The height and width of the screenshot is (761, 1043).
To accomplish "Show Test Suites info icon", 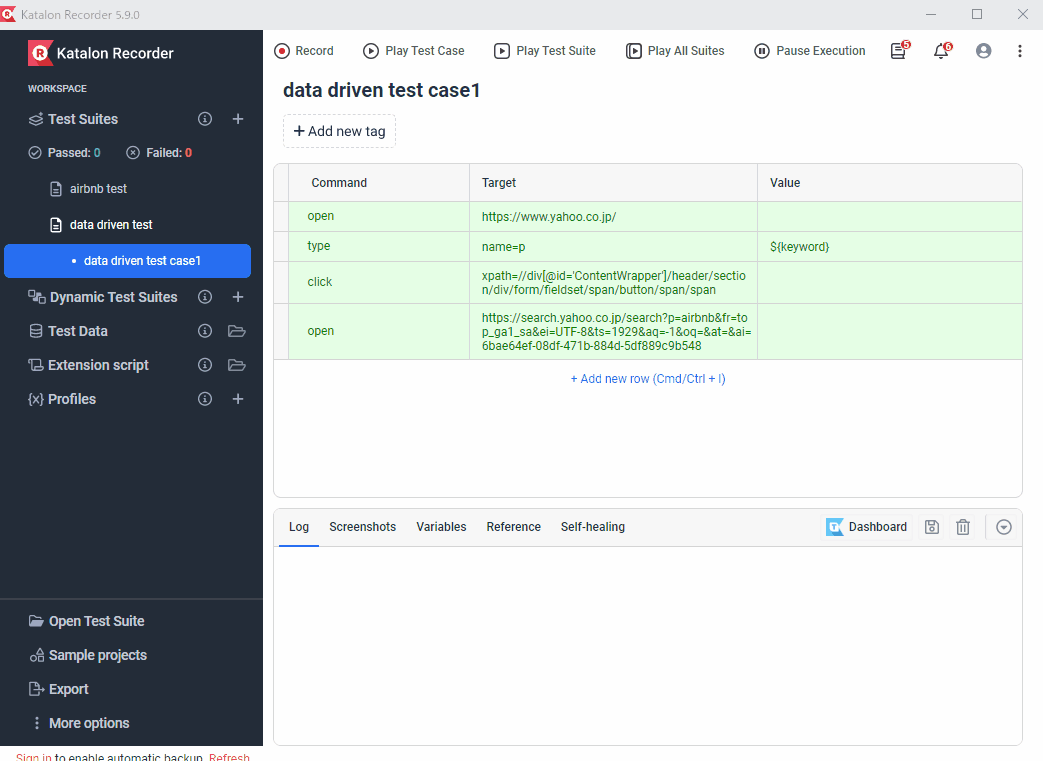I will [205, 119].
